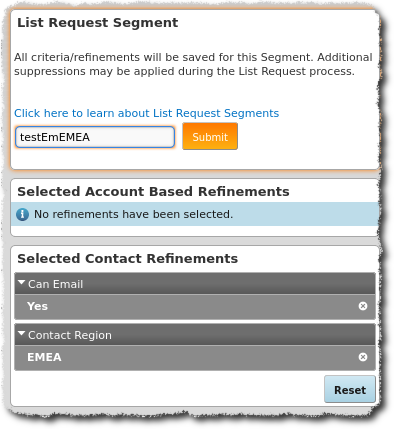The image size is (394, 429).
Task: Select the Contact Region header bar
Action: point(195,334)
